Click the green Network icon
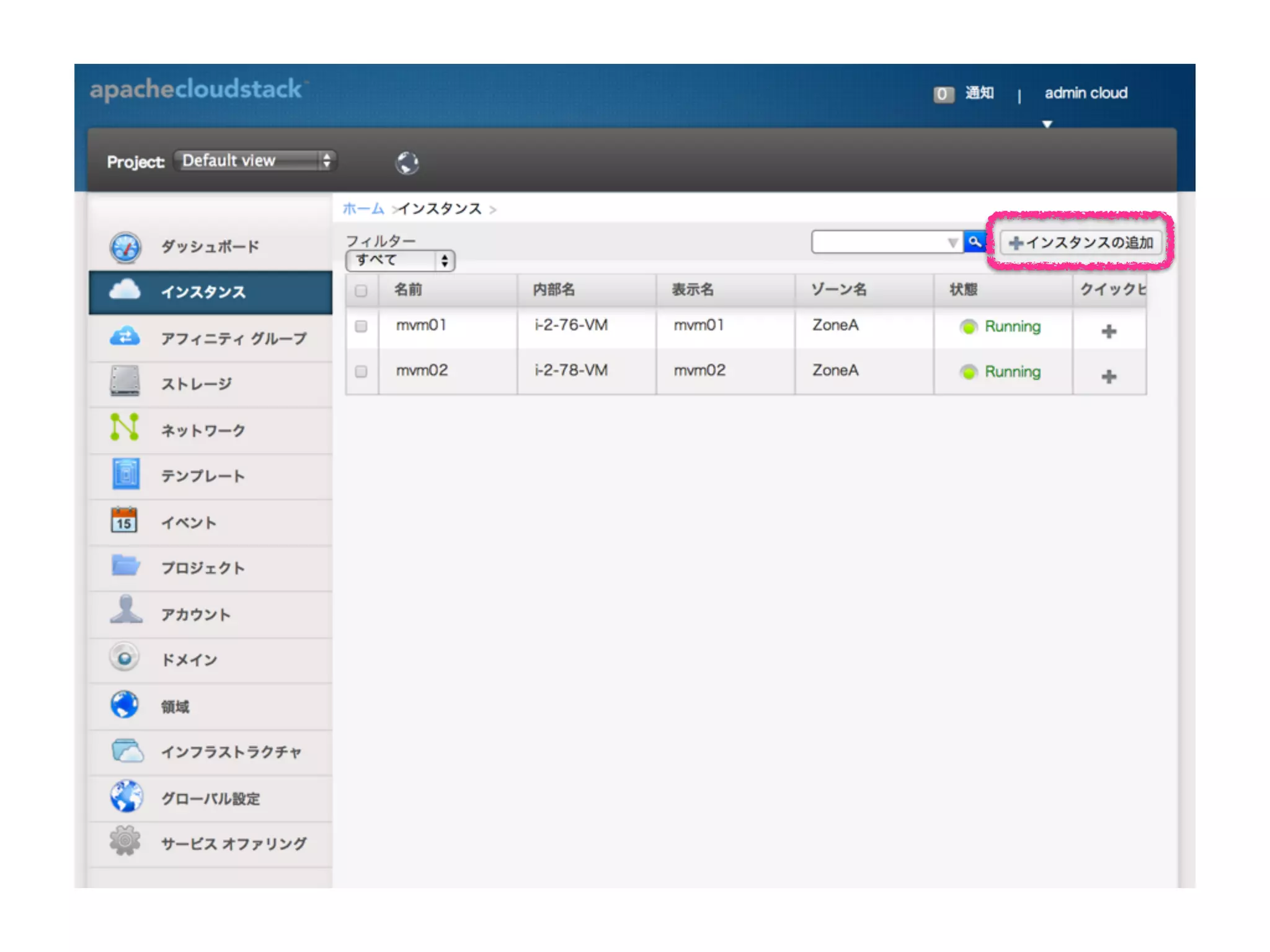 point(124,427)
